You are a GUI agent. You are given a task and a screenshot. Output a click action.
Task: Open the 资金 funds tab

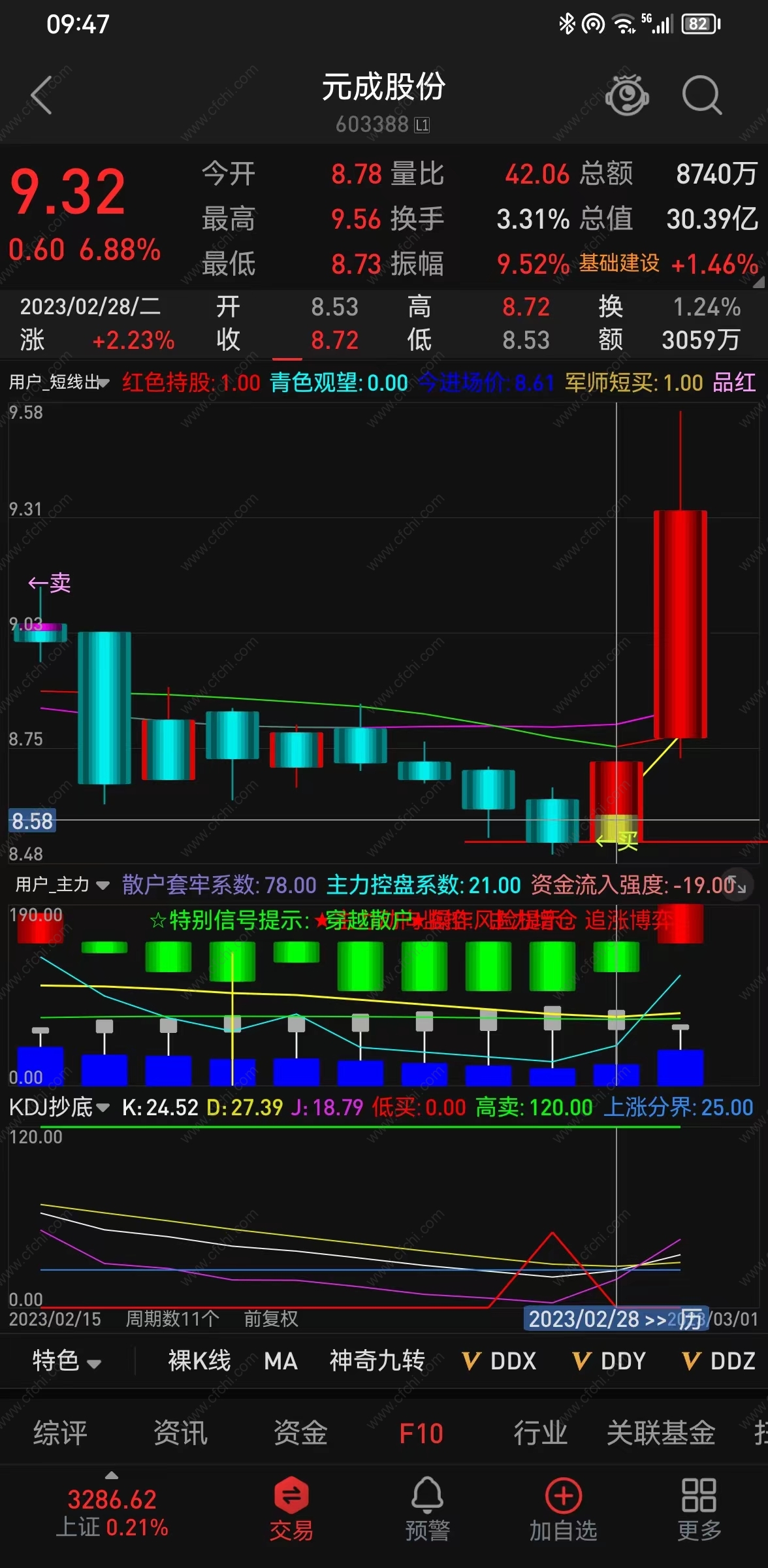coord(300,1433)
